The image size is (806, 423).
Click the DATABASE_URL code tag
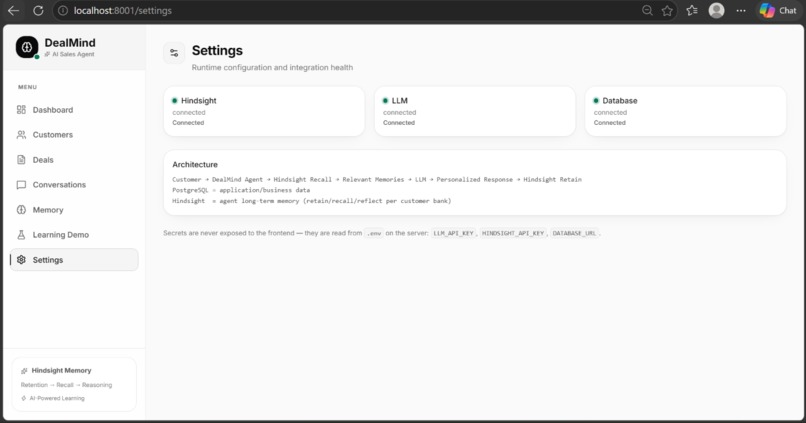pyautogui.click(x=574, y=233)
